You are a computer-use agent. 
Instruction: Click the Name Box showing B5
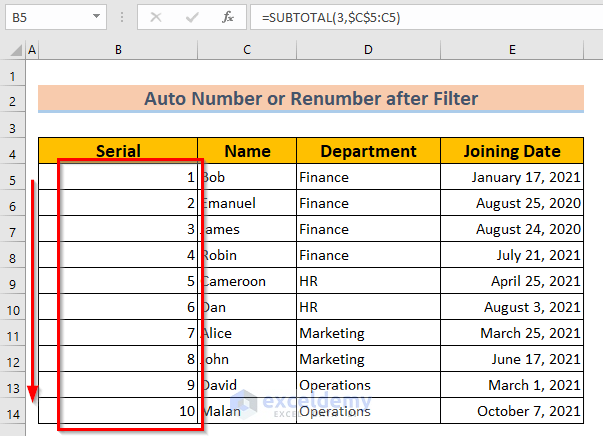coord(45,17)
